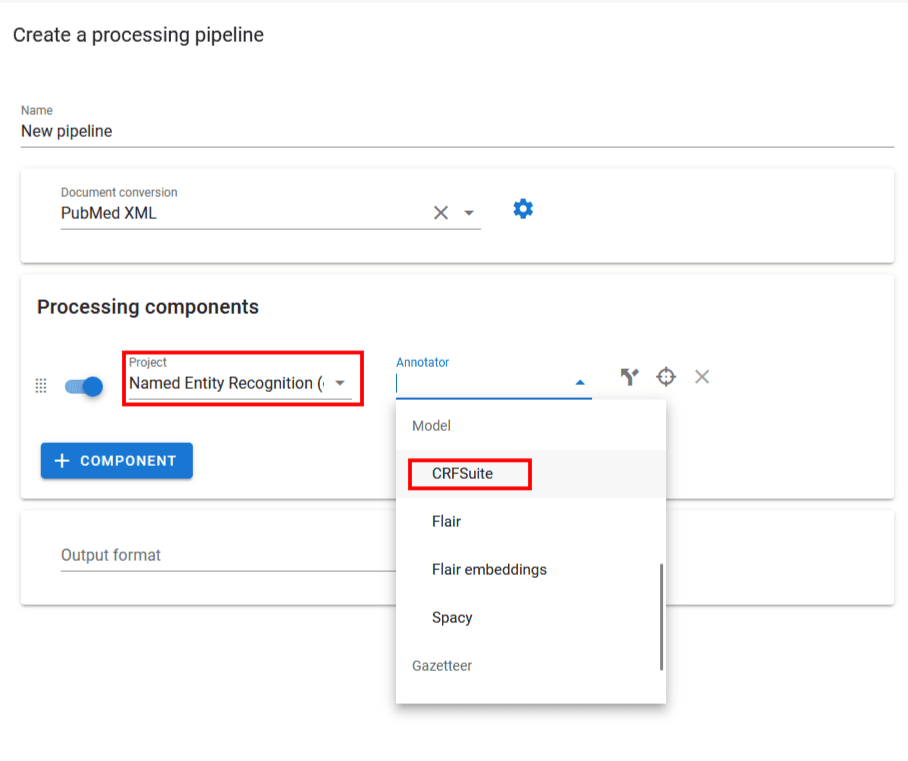Click the add Component button
This screenshot has height=761, width=908.
[117, 461]
